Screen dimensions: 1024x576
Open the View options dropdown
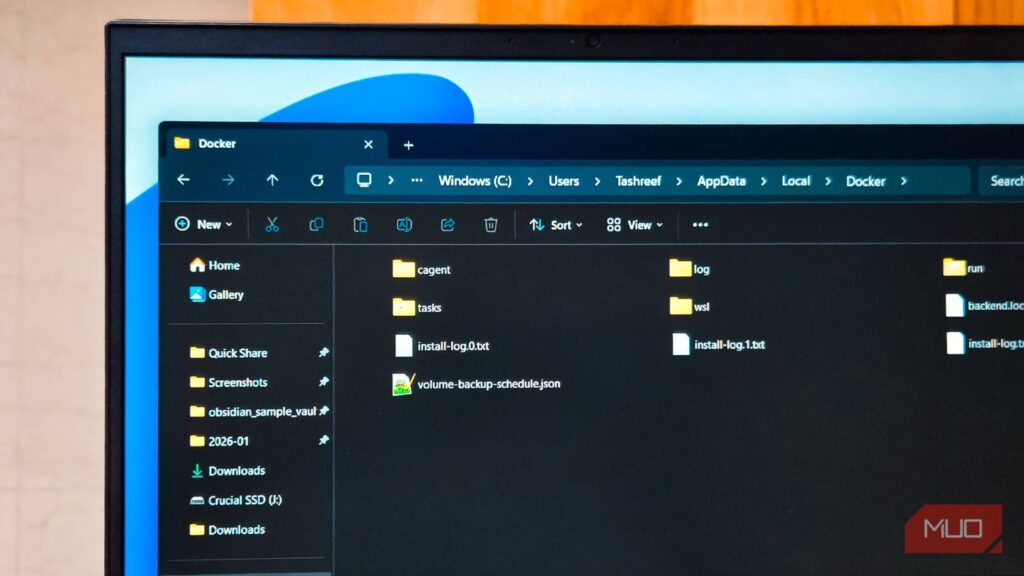click(x=634, y=225)
